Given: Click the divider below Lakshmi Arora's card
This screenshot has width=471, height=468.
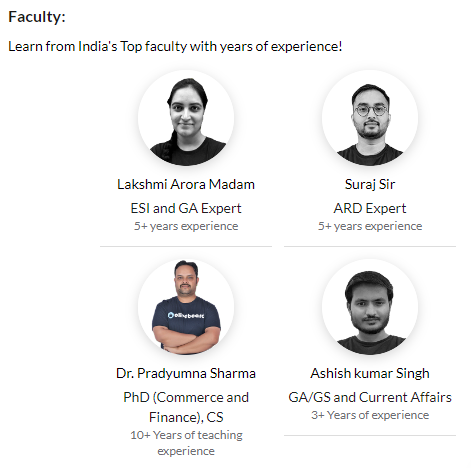Looking at the screenshot, I should point(186,247).
